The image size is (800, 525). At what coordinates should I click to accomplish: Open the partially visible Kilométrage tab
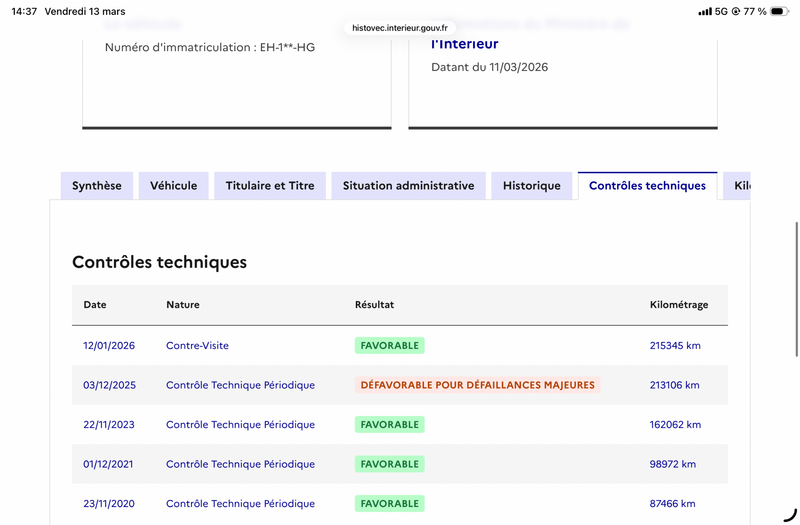737,186
